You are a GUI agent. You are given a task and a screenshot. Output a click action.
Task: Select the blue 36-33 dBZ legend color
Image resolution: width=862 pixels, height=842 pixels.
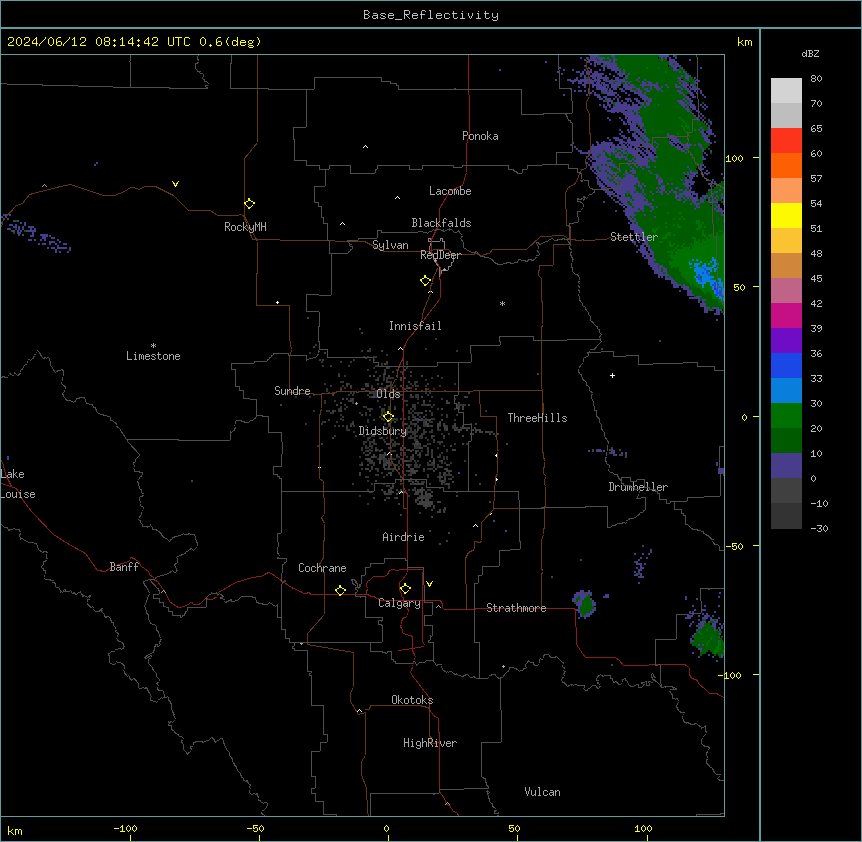[786, 365]
